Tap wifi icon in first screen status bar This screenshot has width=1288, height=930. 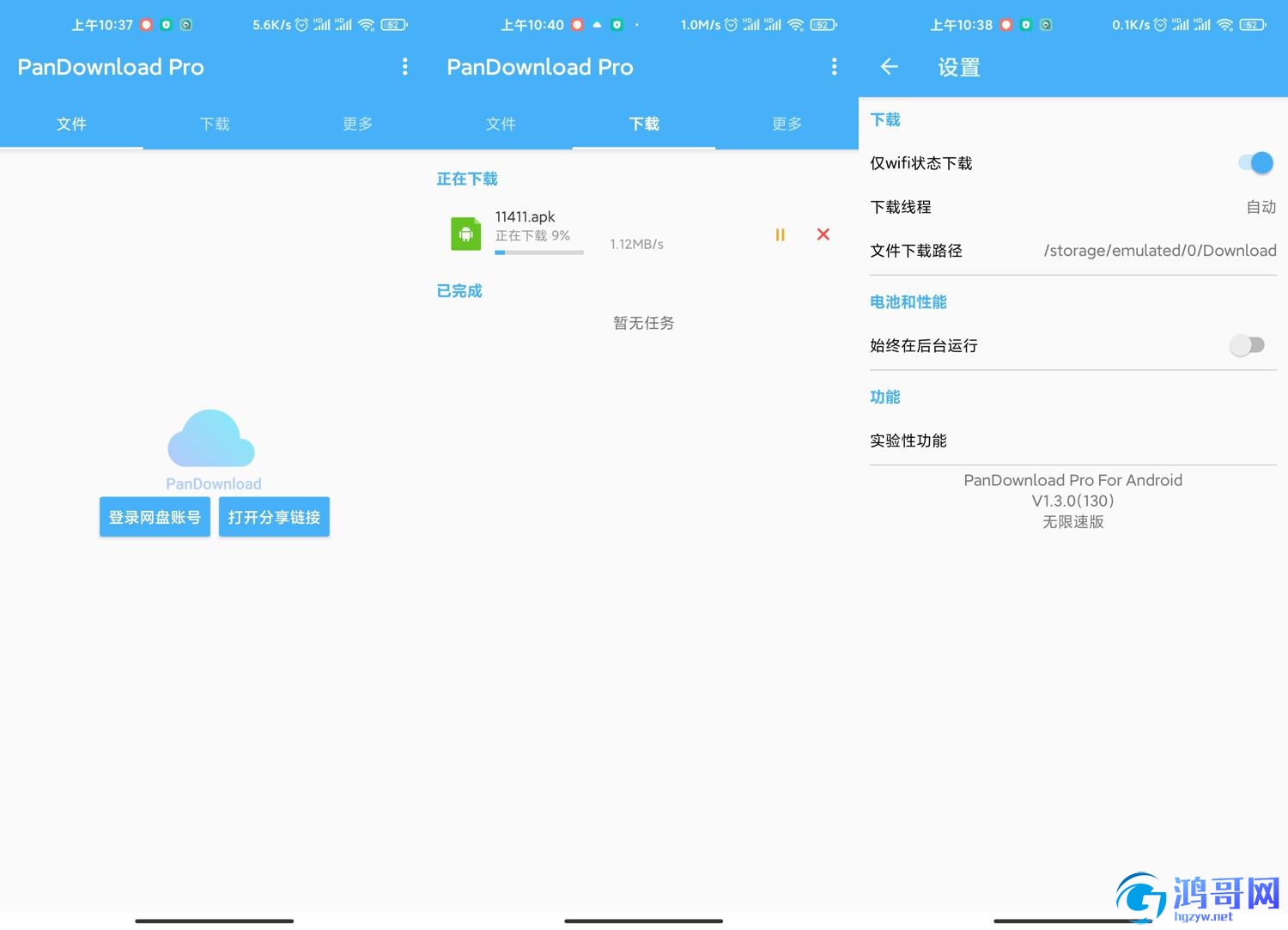[x=367, y=25]
